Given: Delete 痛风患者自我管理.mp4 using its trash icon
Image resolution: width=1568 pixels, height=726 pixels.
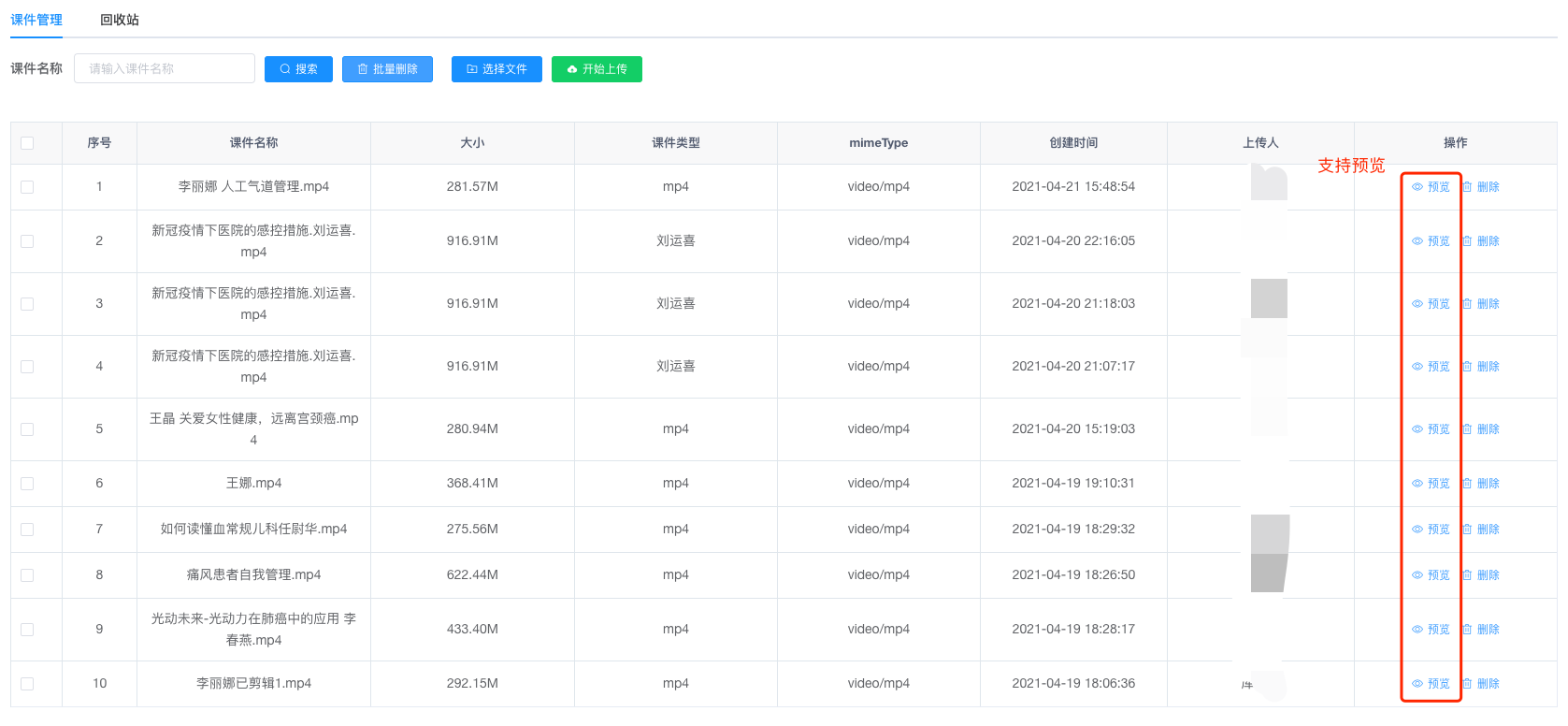Looking at the screenshot, I should (1467, 575).
